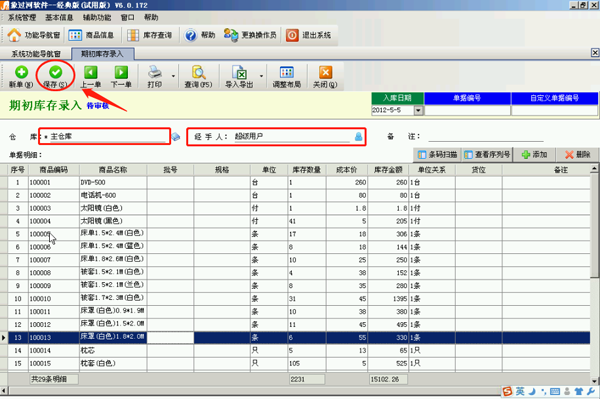Click the 备注 remarks field

486,137
